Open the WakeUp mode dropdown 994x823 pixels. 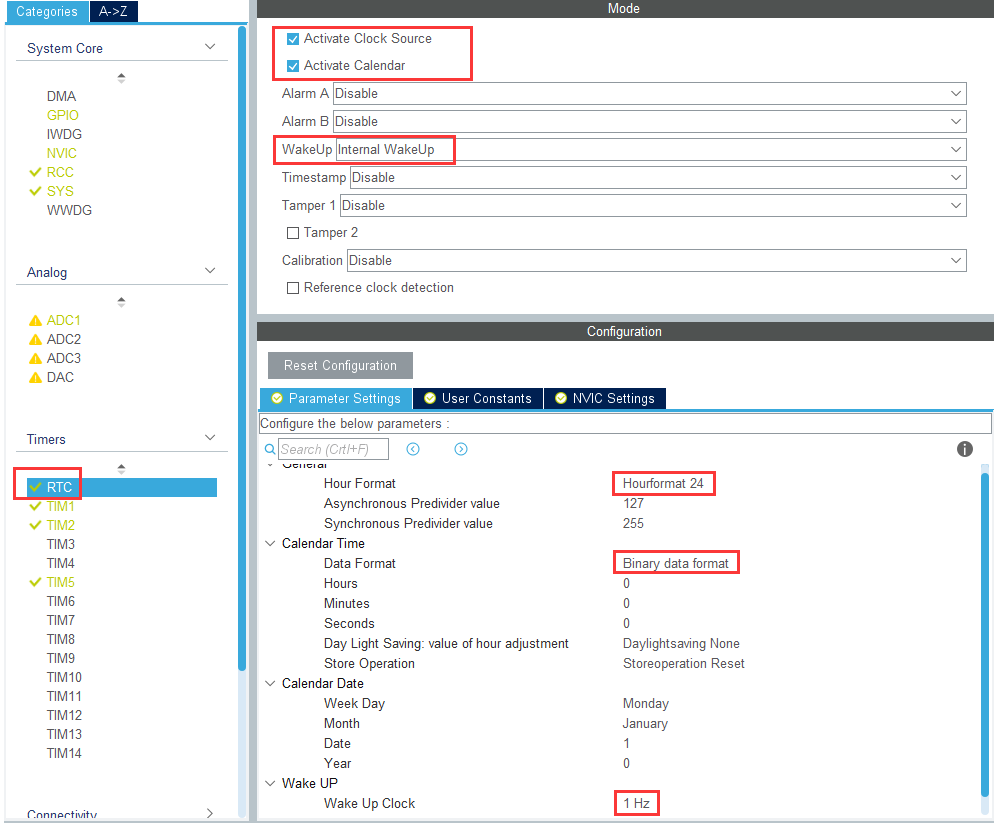[x=650, y=150]
